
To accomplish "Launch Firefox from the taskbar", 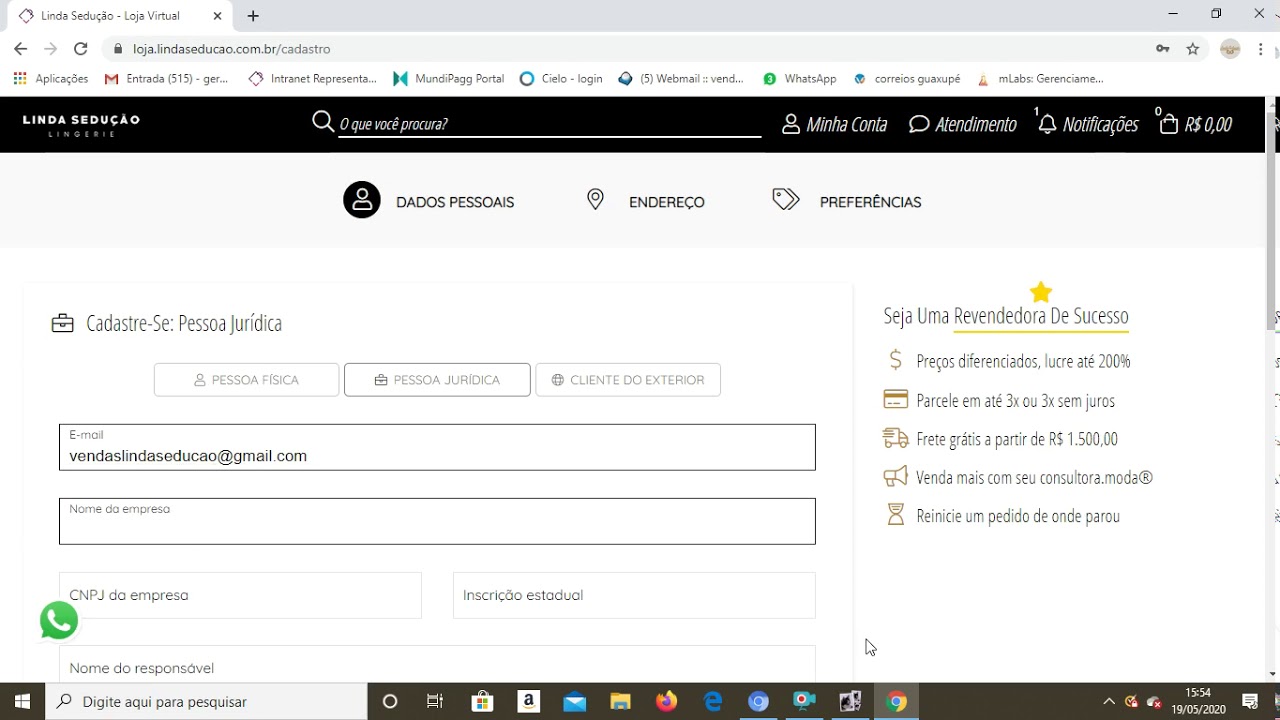I will coord(666,701).
